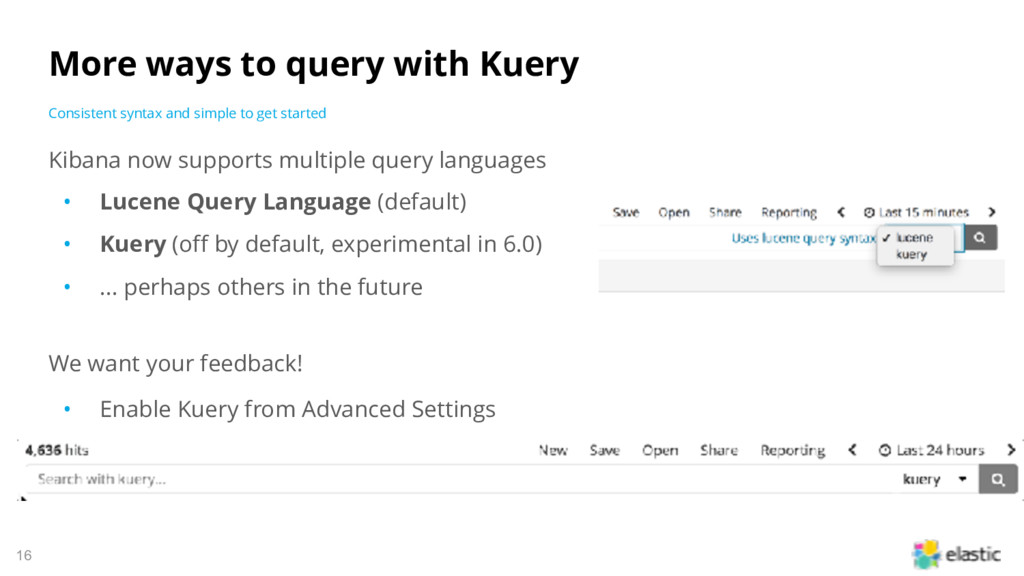Viewport: 1024px width, 576px height.
Task: Open the Last 24 hours time picker
Action: pyautogui.click(x=939, y=450)
